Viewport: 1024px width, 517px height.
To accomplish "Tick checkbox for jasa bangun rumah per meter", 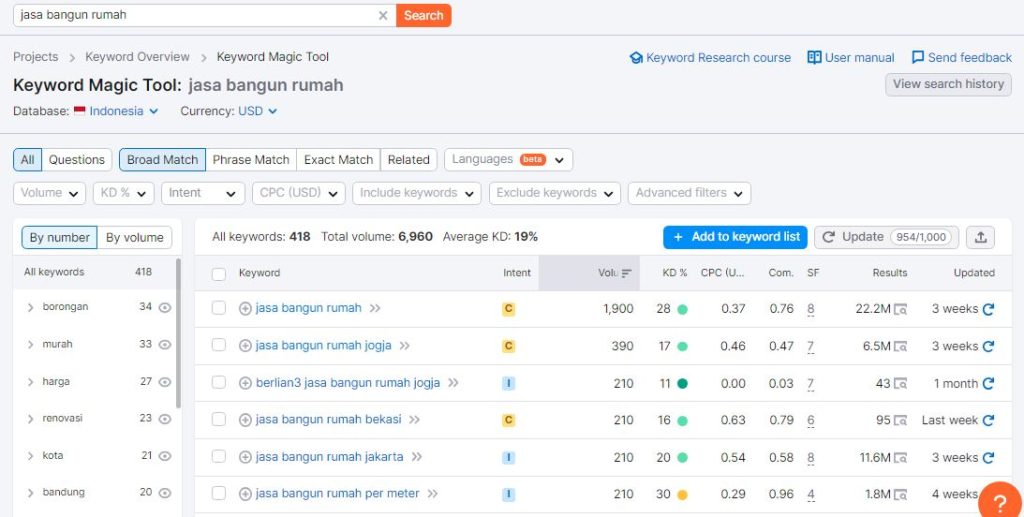I will point(219,494).
